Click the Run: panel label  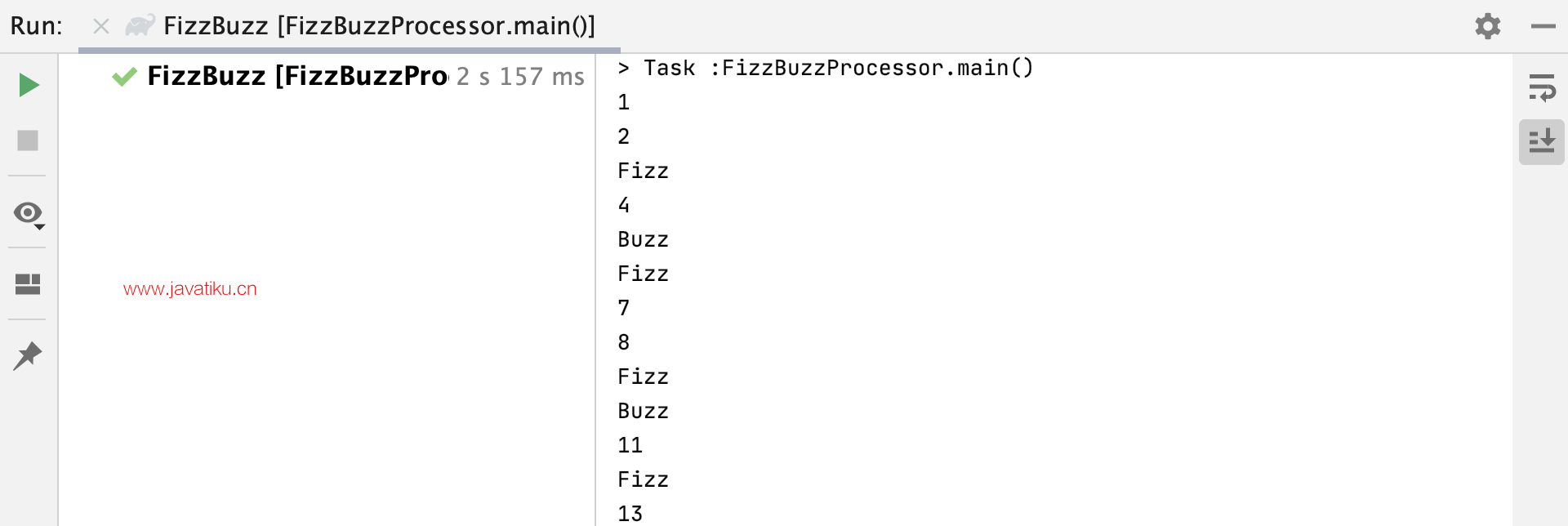tap(36, 26)
